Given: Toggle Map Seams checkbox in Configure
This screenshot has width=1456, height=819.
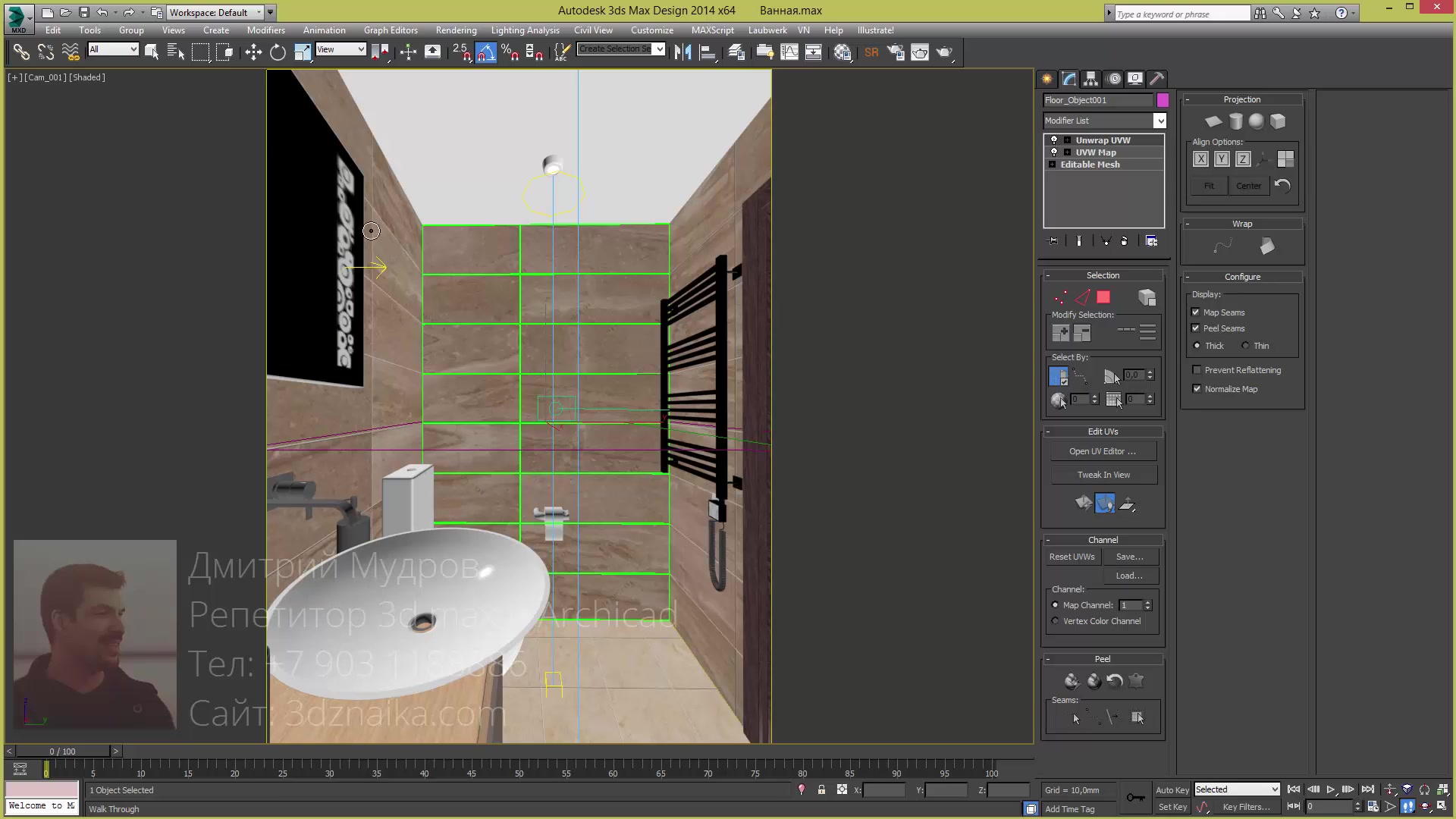Looking at the screenshot, I should pyautogui.click(x=1197, y=312).
